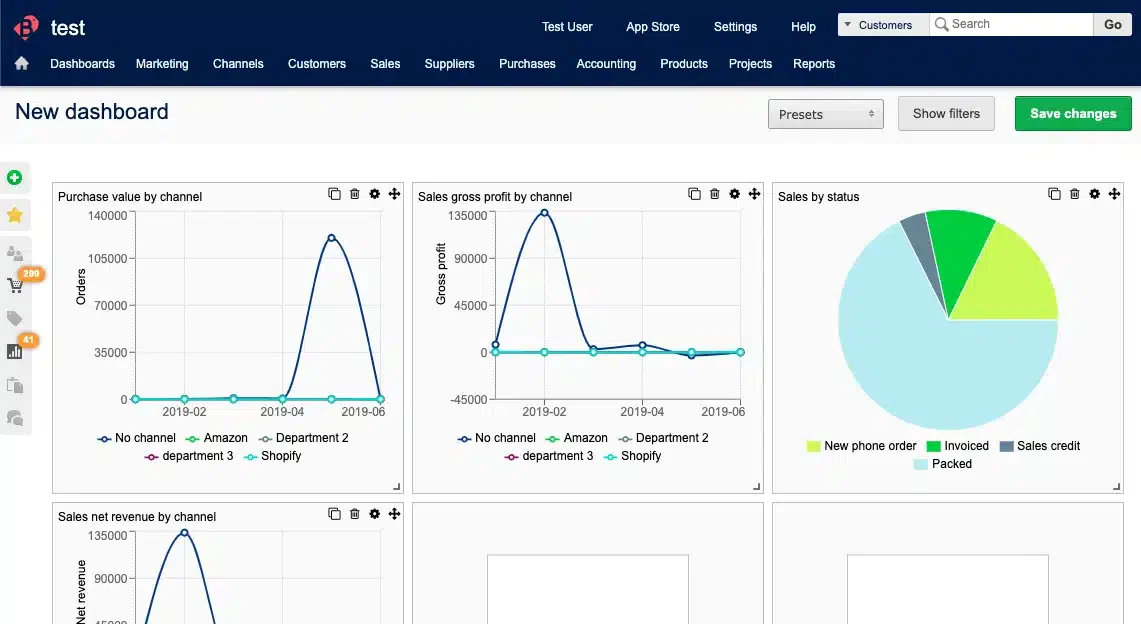Viewport: 1141px width, 624px height.
Task: Click the Brightpearl logo icon
Action: (26, 28)
